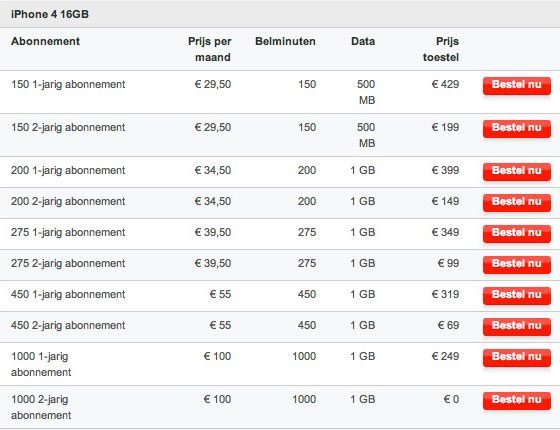Image resolution: width=560 pixels, height=430 pixels.
Task: Click € 29,50 in the 150 1-jarig row
Action: (213, 85)
